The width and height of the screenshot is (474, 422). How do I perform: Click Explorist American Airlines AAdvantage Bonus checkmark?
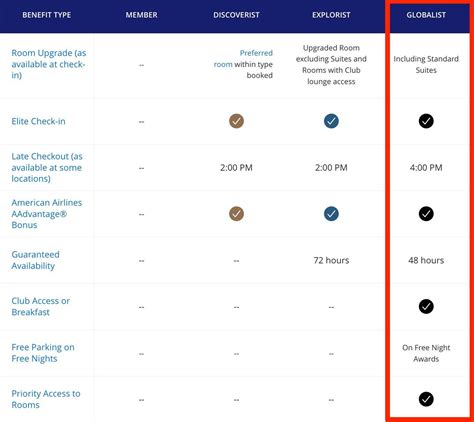point(331,214)
